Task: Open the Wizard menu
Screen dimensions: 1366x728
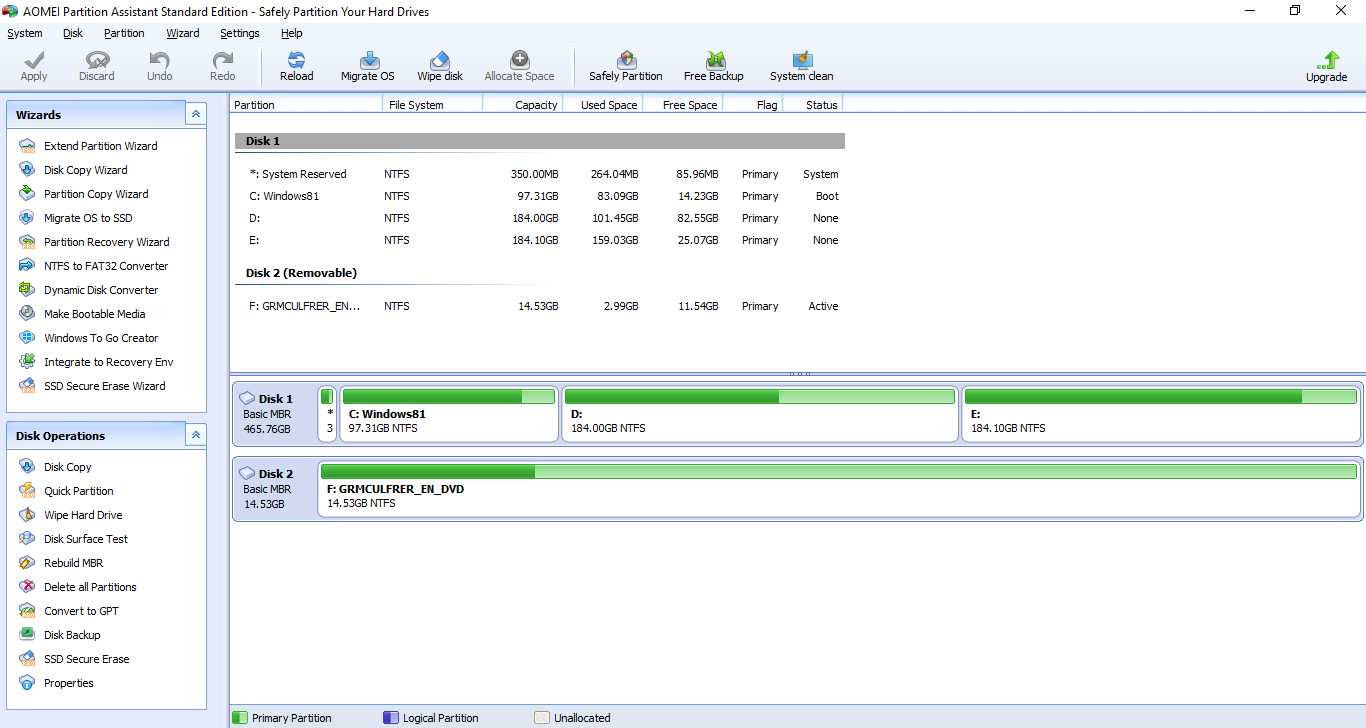Action: (x=183, y=33)
